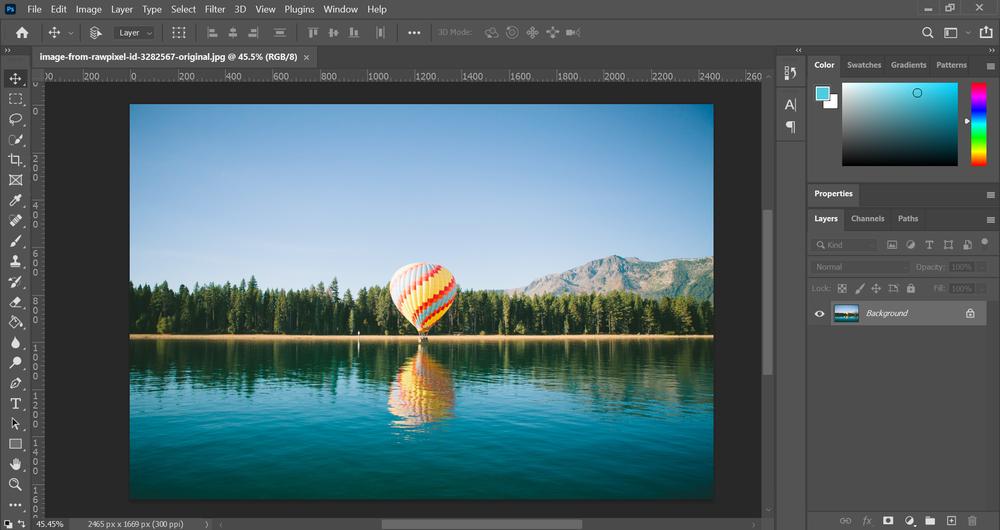Select the Brush tool
1000x530 pixels.
[15, 241]
